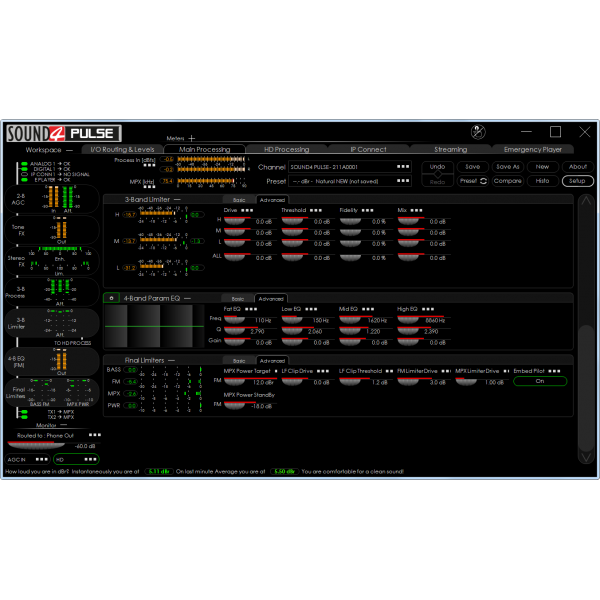
Task: Toggle the ANALOG 1 input indicator
Action: pyautogui.click(x=24, y=164)
